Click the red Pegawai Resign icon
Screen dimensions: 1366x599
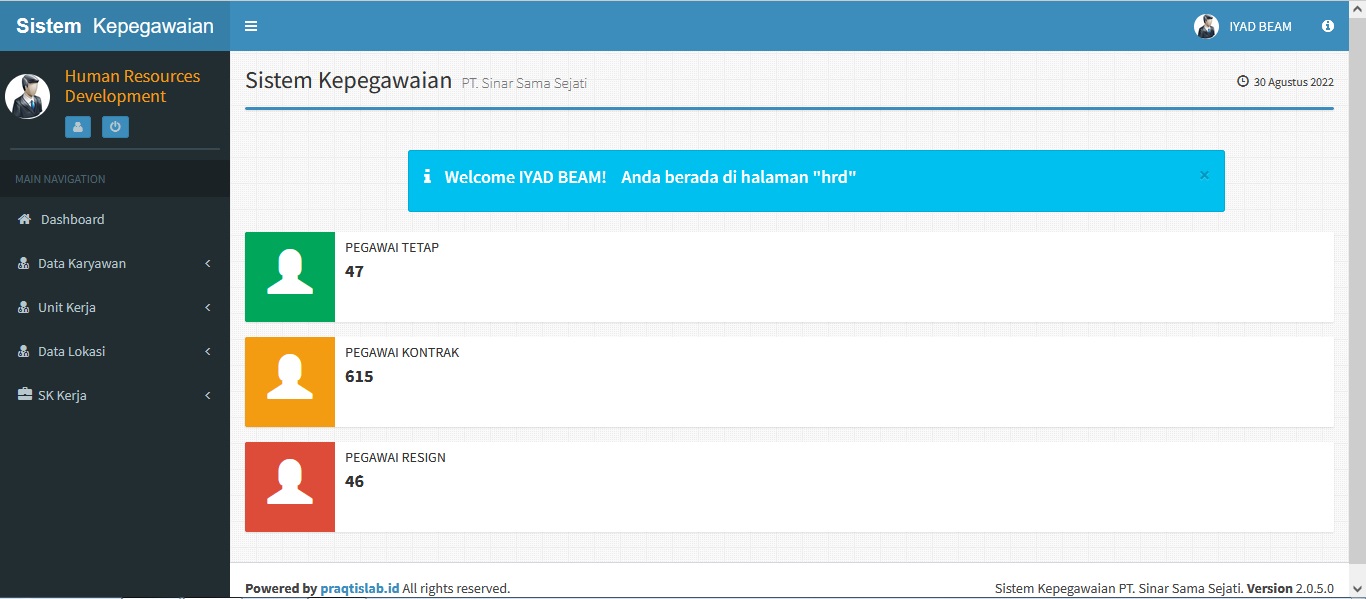(x=290, y=487)
